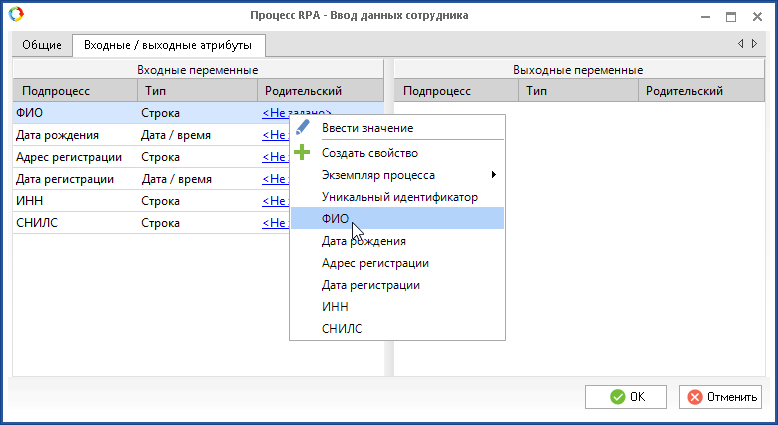Click the green plus Создать свойство icon
The height and width of the screenshot is (425, 778).
pos(303,153)
